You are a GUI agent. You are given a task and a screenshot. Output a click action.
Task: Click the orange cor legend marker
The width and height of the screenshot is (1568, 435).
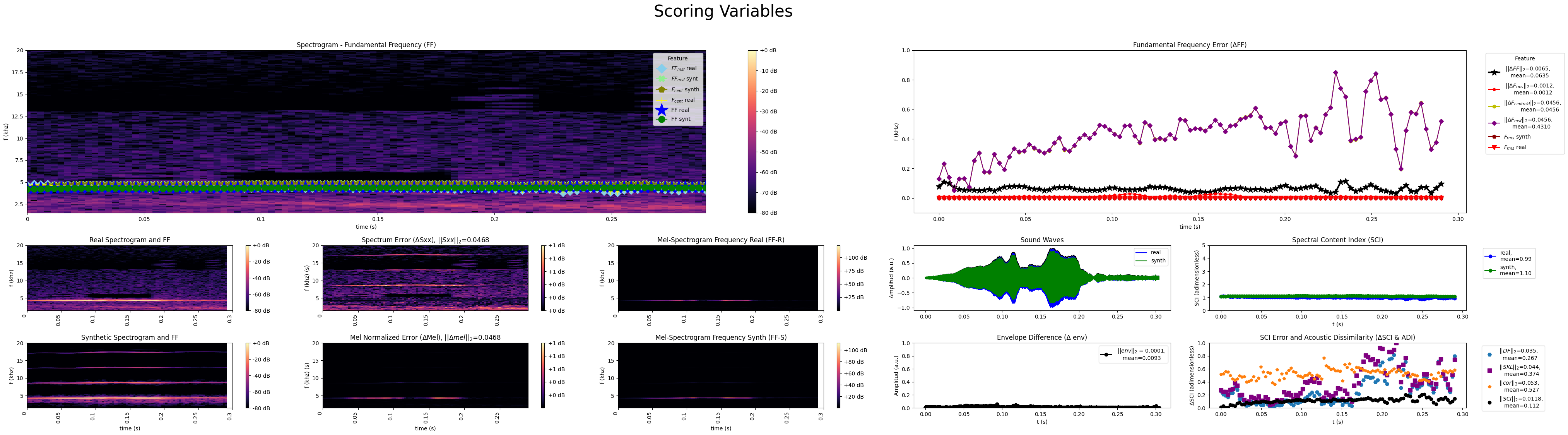pos(1489,386)
